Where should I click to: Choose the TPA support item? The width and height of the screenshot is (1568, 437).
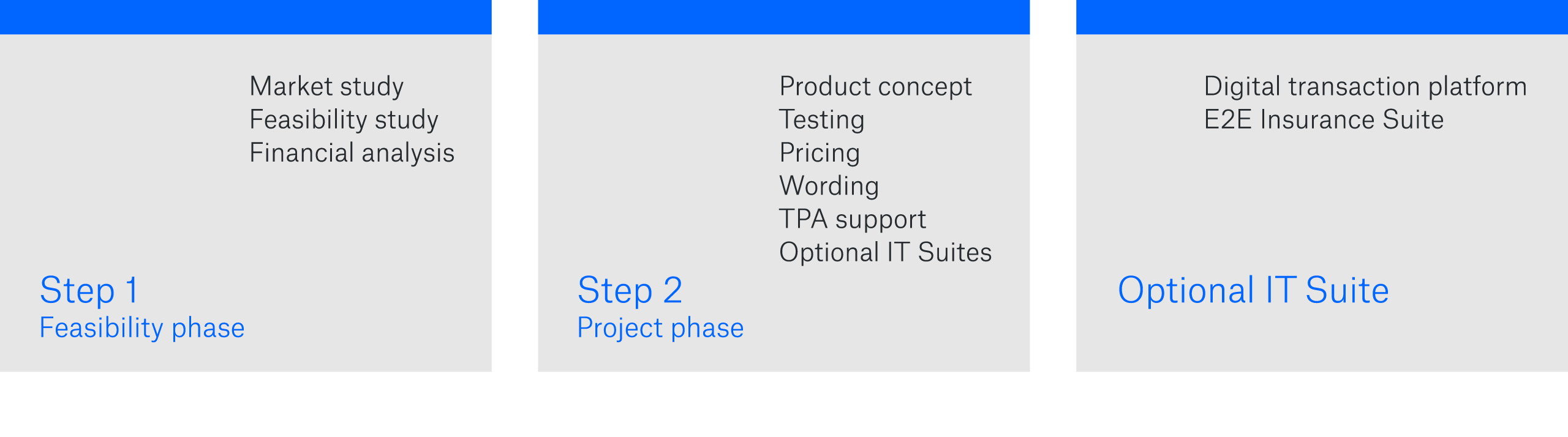pyautogui.click(x=852, y=219)
